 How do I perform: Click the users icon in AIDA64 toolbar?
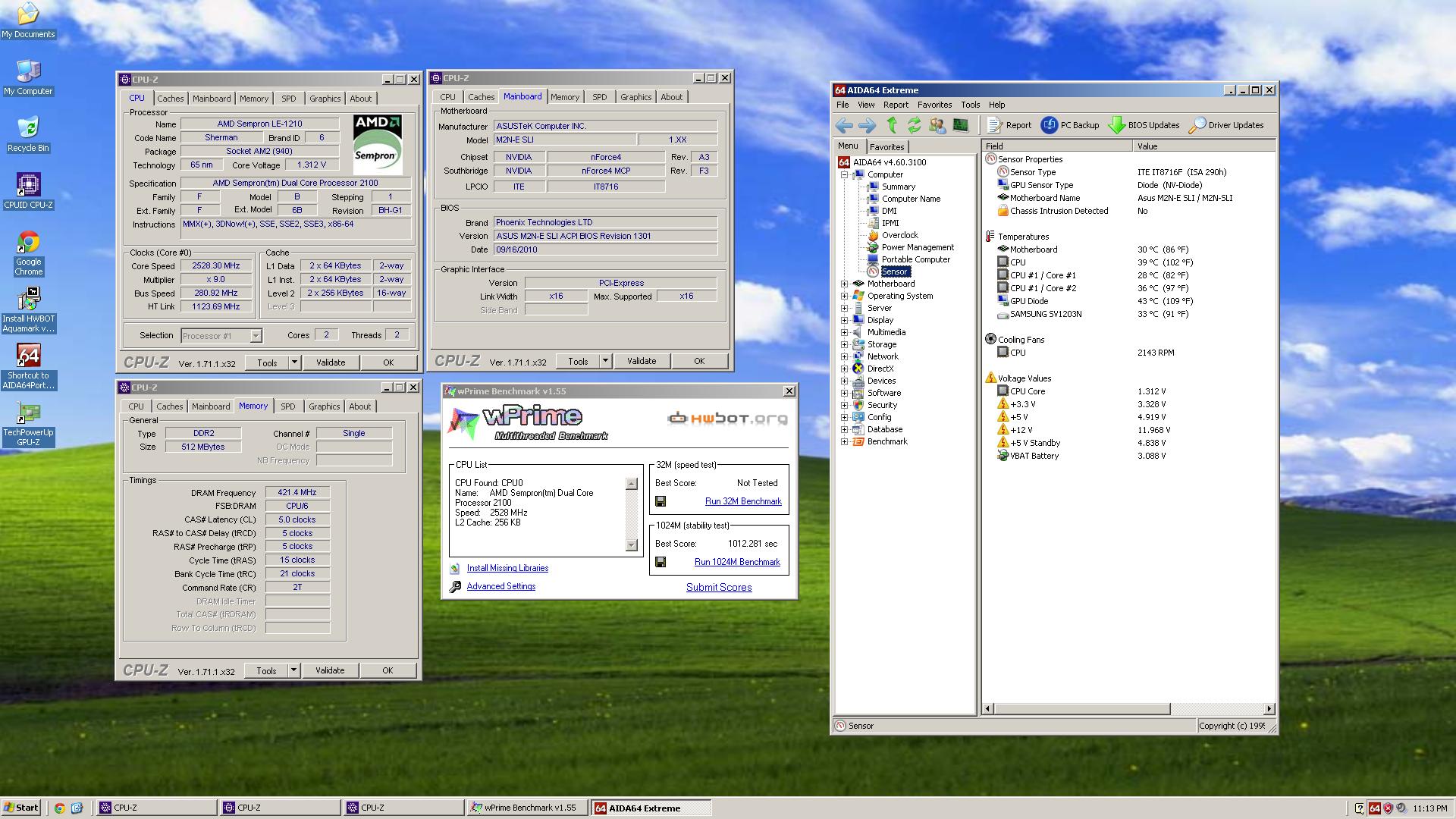[x=937, y=125]
